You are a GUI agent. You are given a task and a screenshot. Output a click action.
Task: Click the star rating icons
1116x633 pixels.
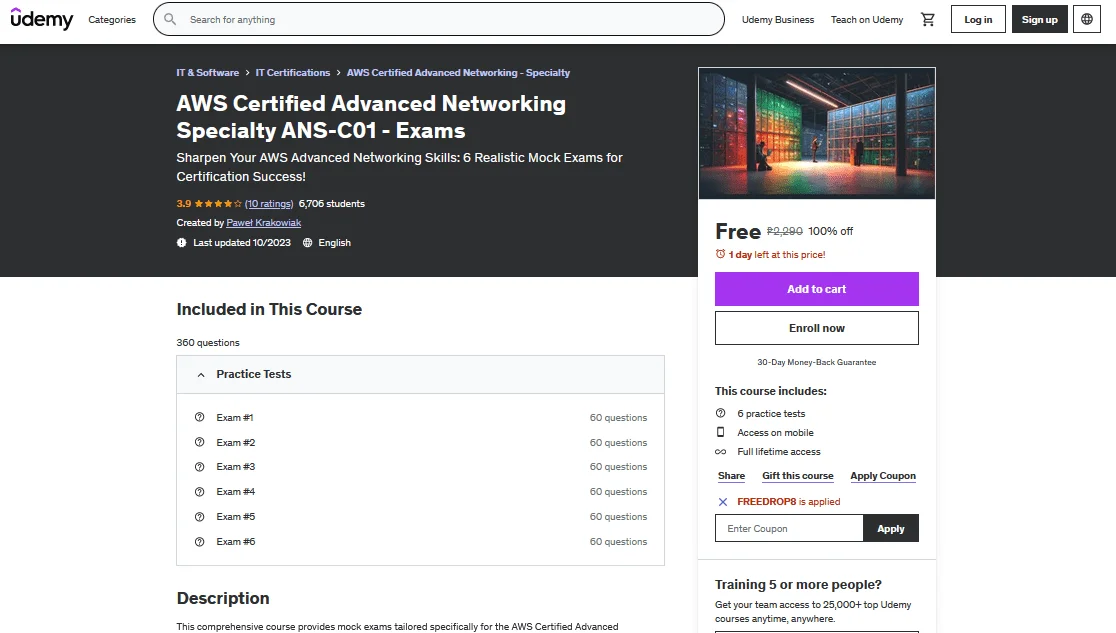click(218, 204)
